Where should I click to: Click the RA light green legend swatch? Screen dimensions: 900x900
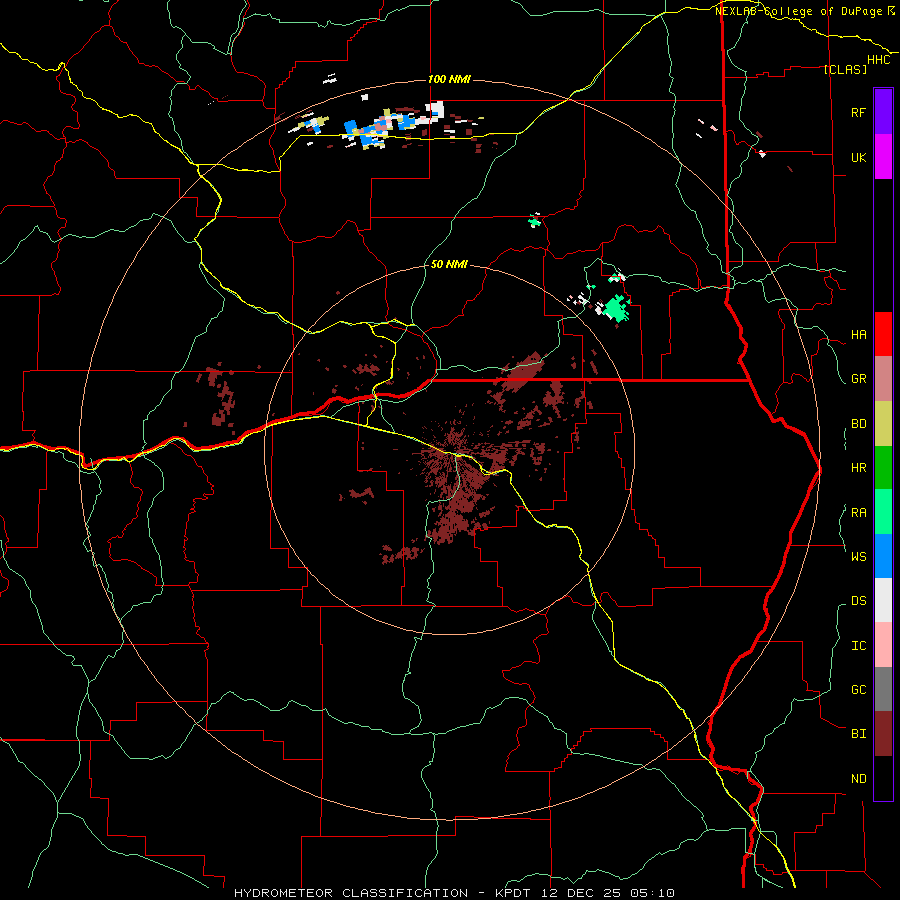[x=883, y=512]
